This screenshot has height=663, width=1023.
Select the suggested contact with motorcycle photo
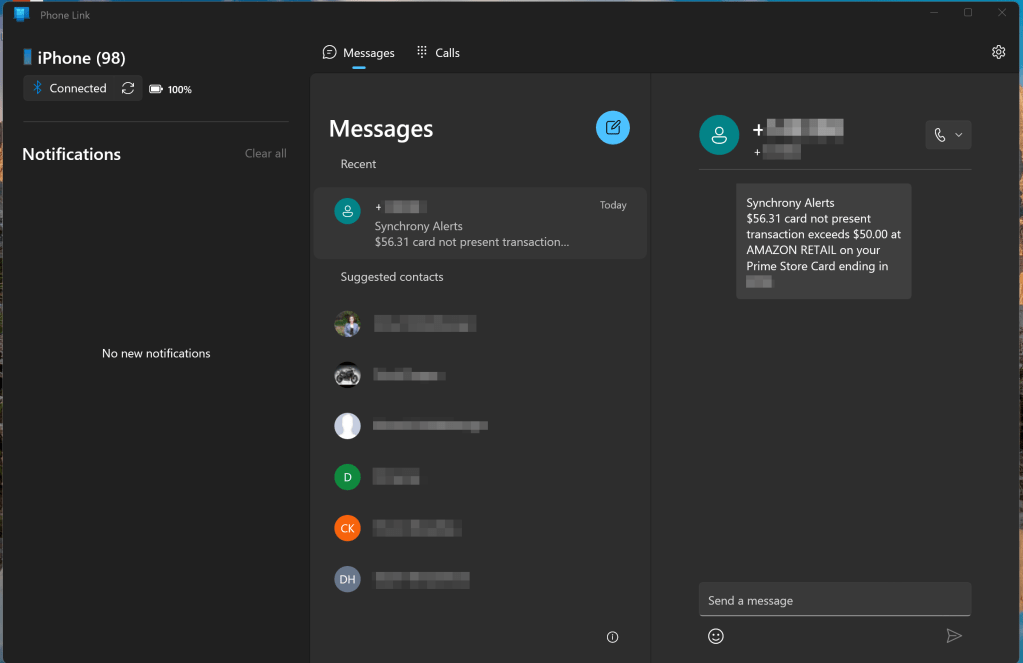[x=347, y=375]
